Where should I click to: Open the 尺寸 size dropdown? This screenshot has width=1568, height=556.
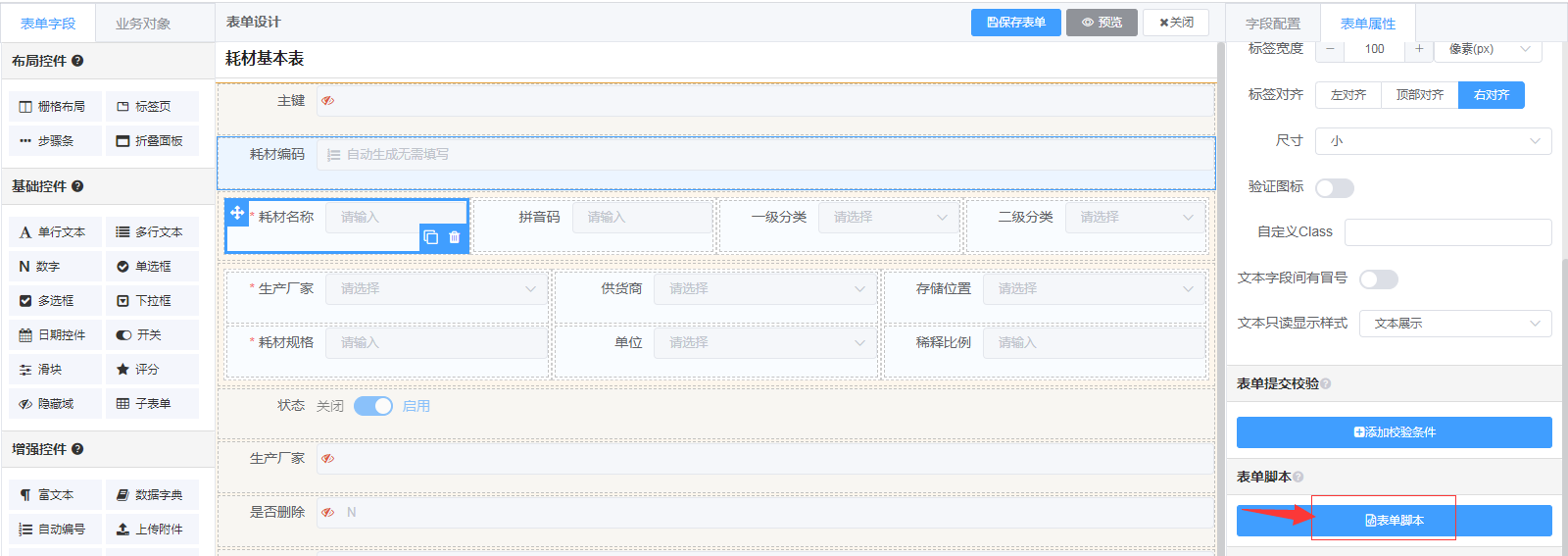(1433, 141)
